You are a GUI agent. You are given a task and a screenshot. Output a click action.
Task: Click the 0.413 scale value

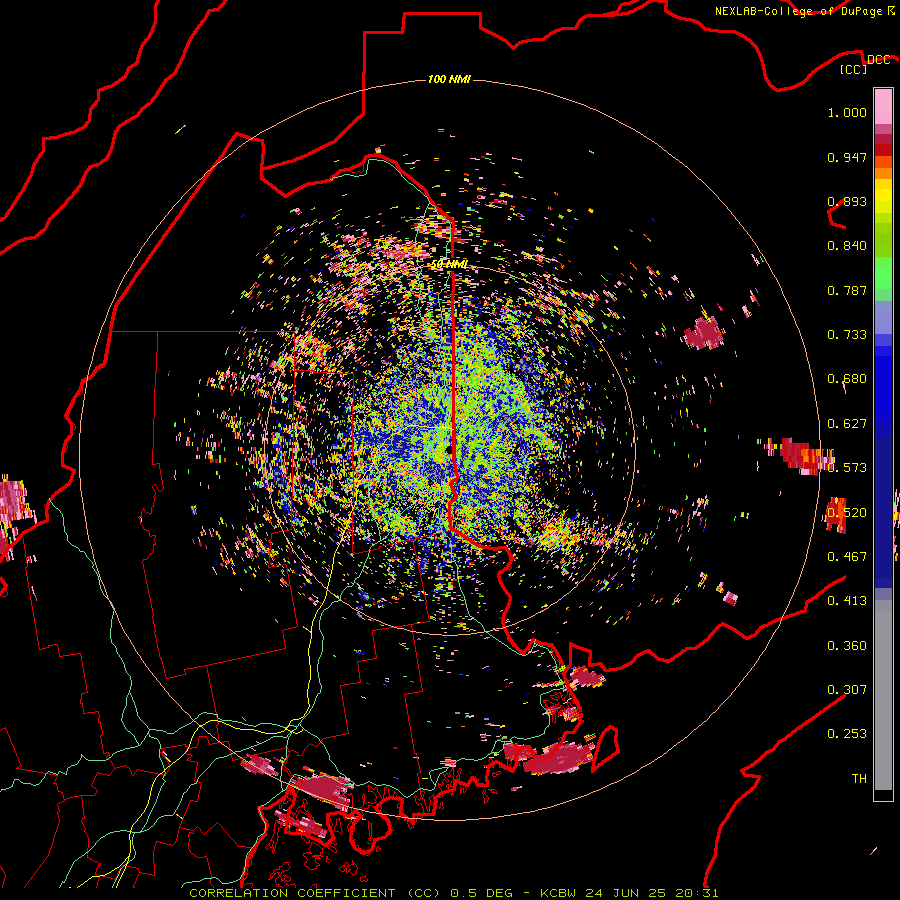pyautogui.click(x=847, y=601)
